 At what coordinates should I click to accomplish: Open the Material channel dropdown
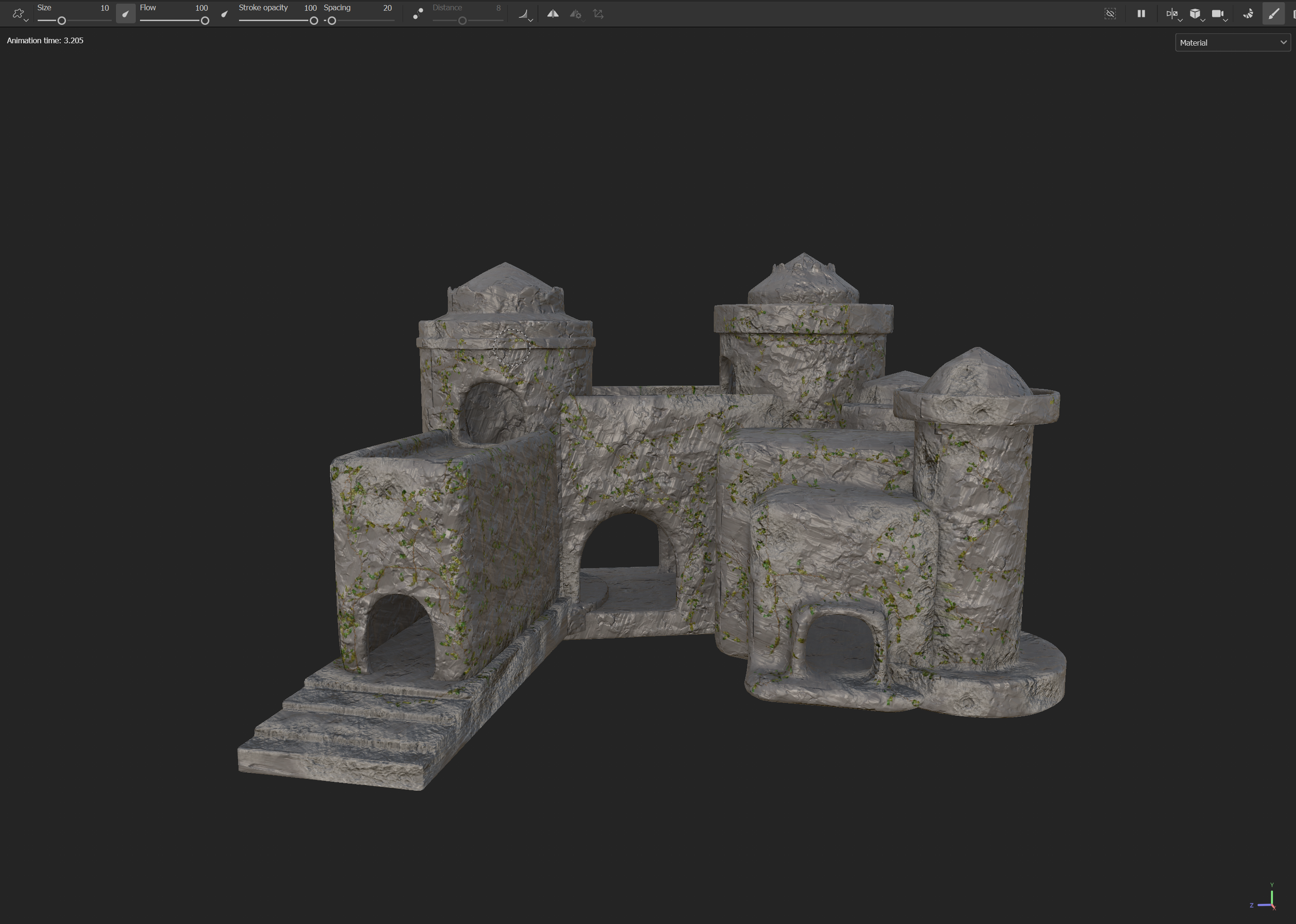[x=1232, y=43]
